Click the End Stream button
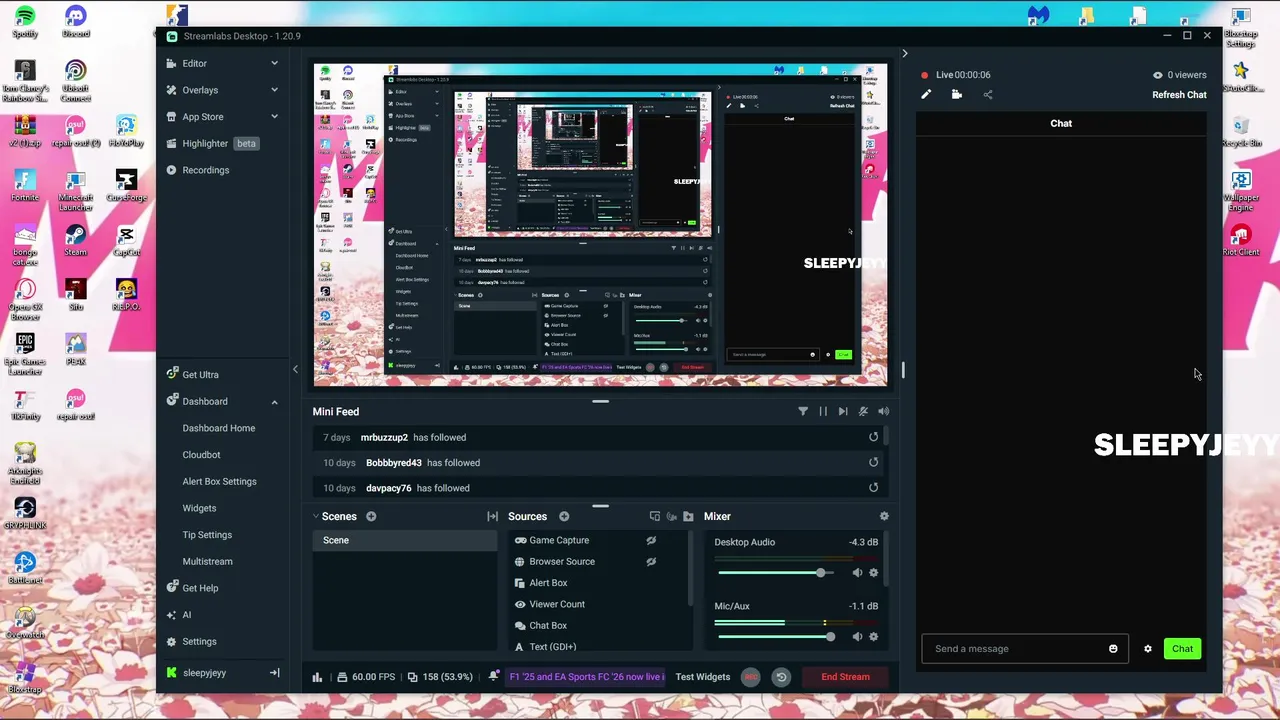Image resolution: width=1280 pixels, height=720 pixels. coord(845,677)
